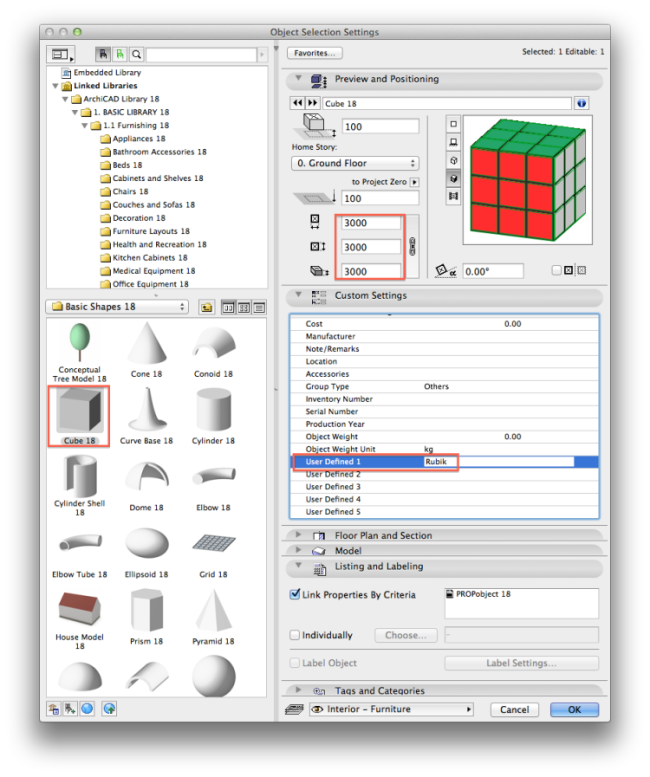Screen dimensions: 650x777
Task: Click the PROPobject 18 listing entry
Action: pos(478,594)
